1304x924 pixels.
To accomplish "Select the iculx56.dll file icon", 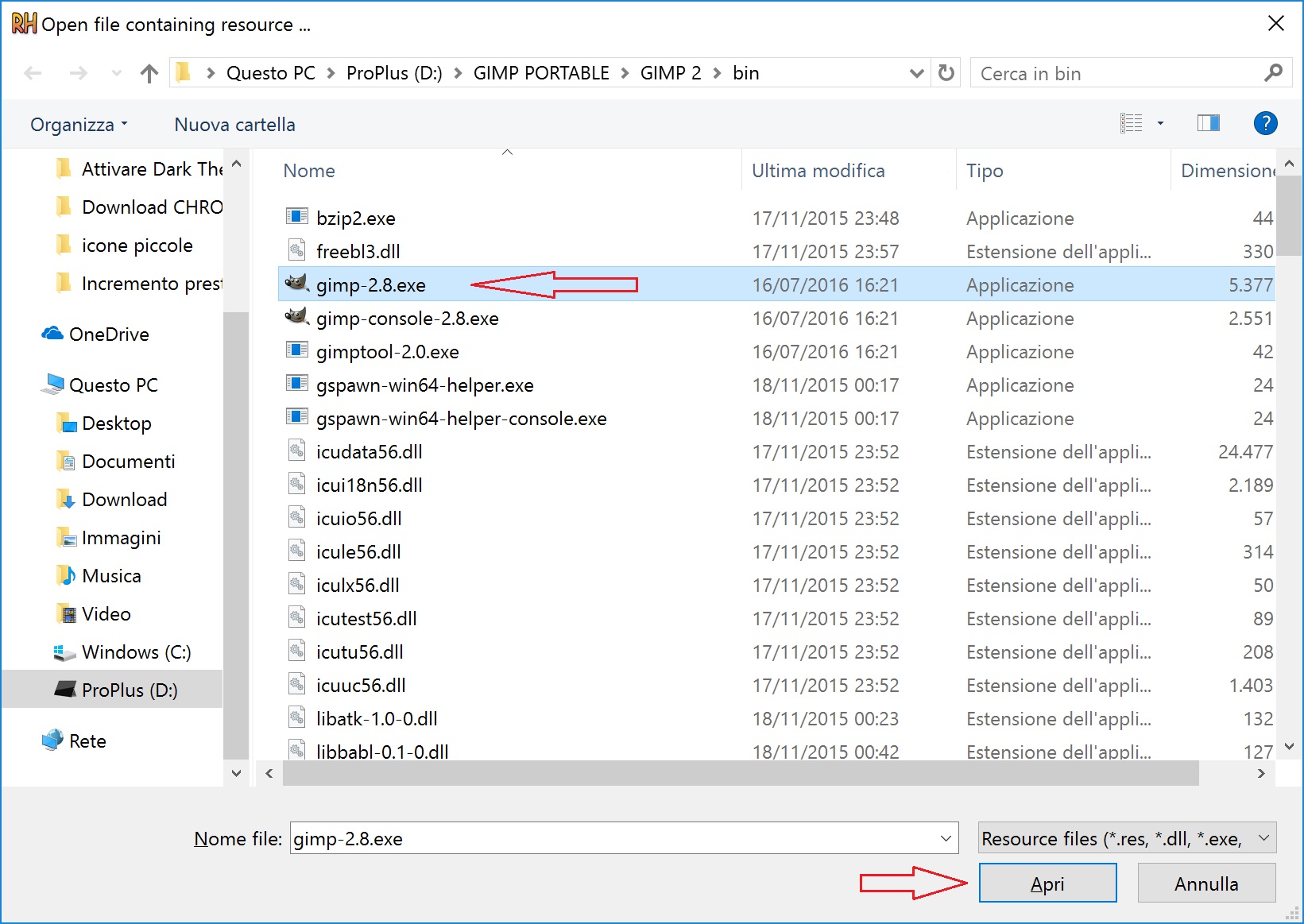I will (297, 584).
